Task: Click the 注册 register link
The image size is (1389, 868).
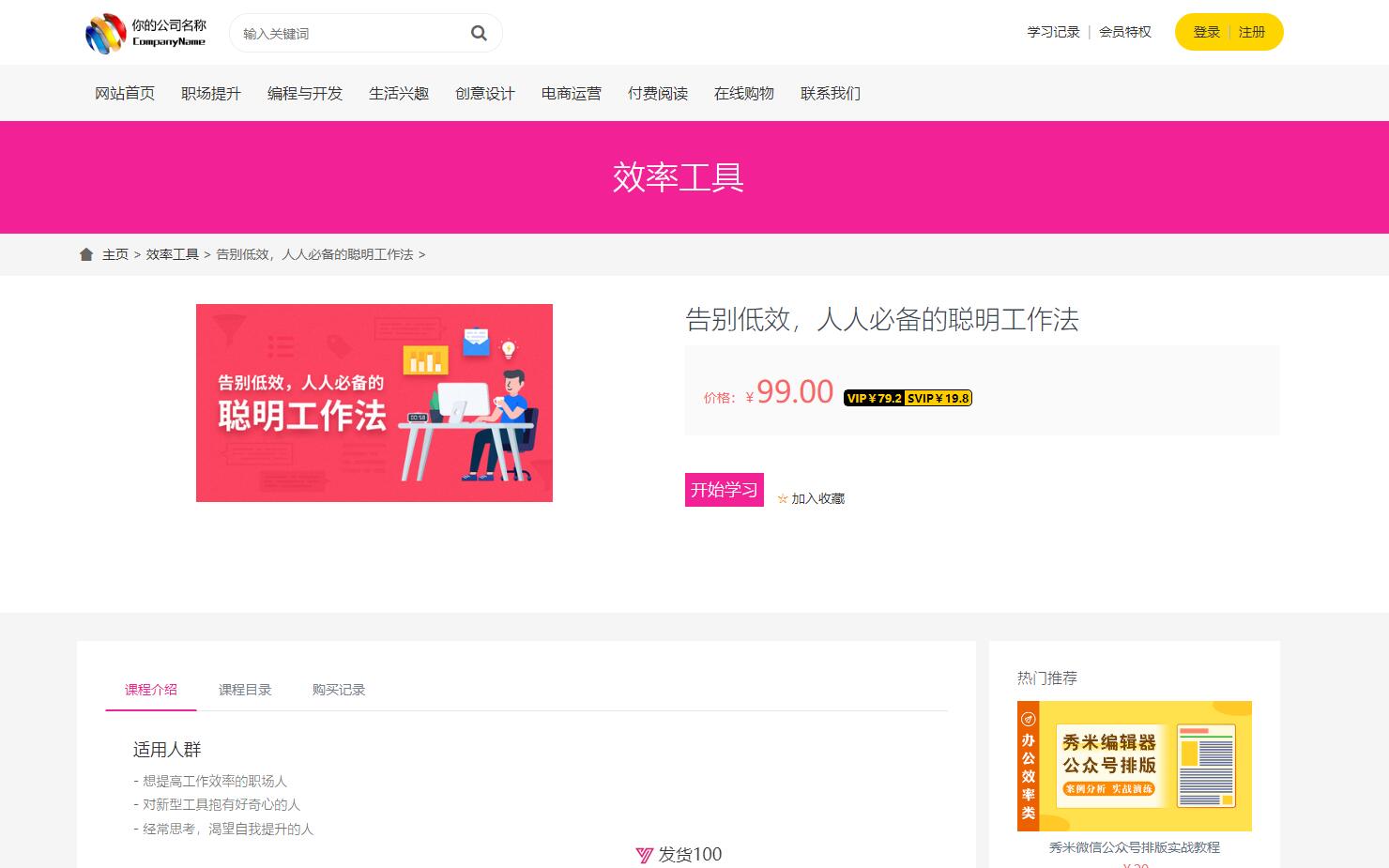Action: click(1252, 32)
